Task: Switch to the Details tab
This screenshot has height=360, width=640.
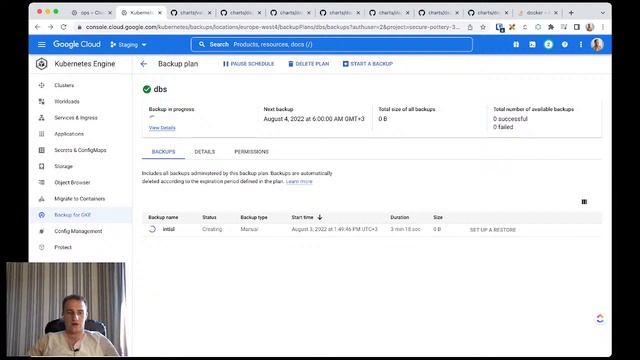Action: pyautogui.click(x=204, y=151)
